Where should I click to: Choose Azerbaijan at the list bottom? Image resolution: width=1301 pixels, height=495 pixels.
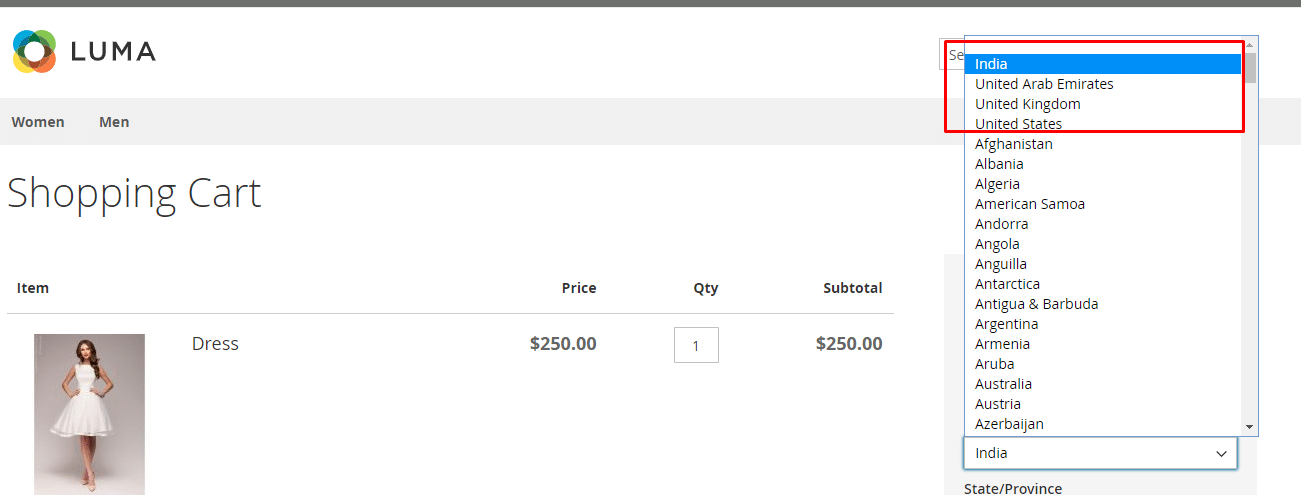click(x=1009, y=424)
